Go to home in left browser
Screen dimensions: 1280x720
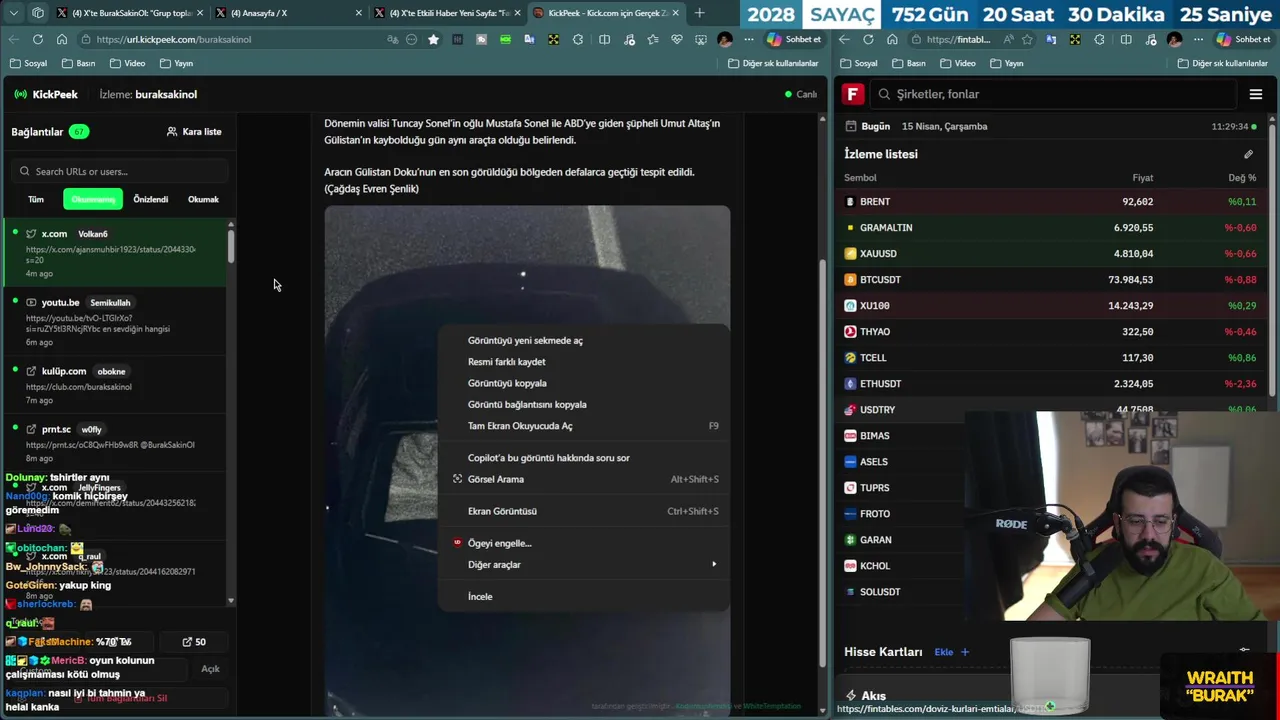pyautogui.click(x=61, y=39)
